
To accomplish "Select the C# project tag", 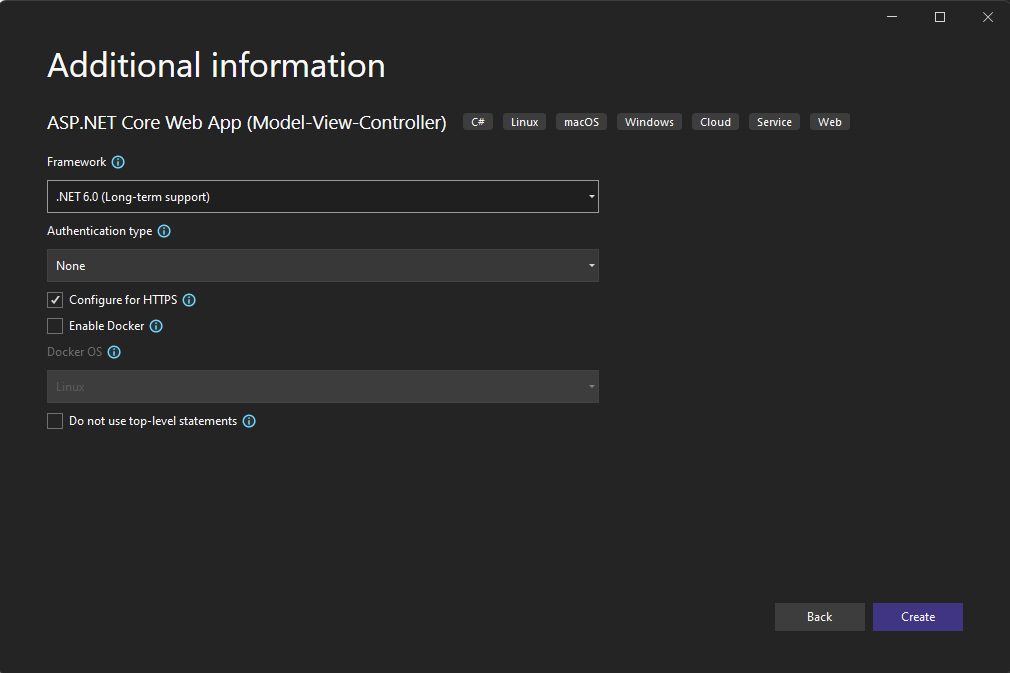I will point(477,121).
